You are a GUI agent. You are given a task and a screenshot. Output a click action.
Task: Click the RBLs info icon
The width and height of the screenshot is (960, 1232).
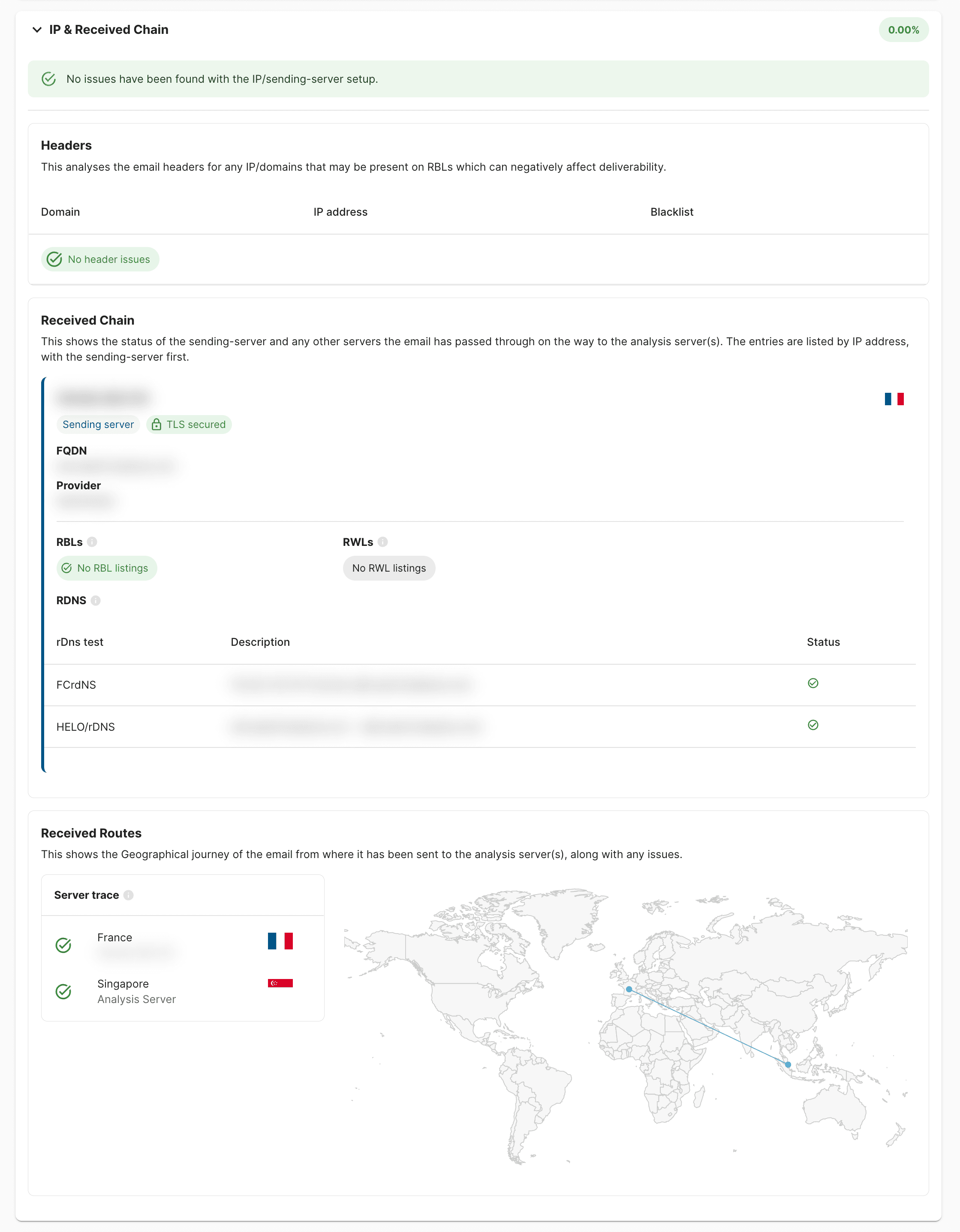[x=92, y=542]
